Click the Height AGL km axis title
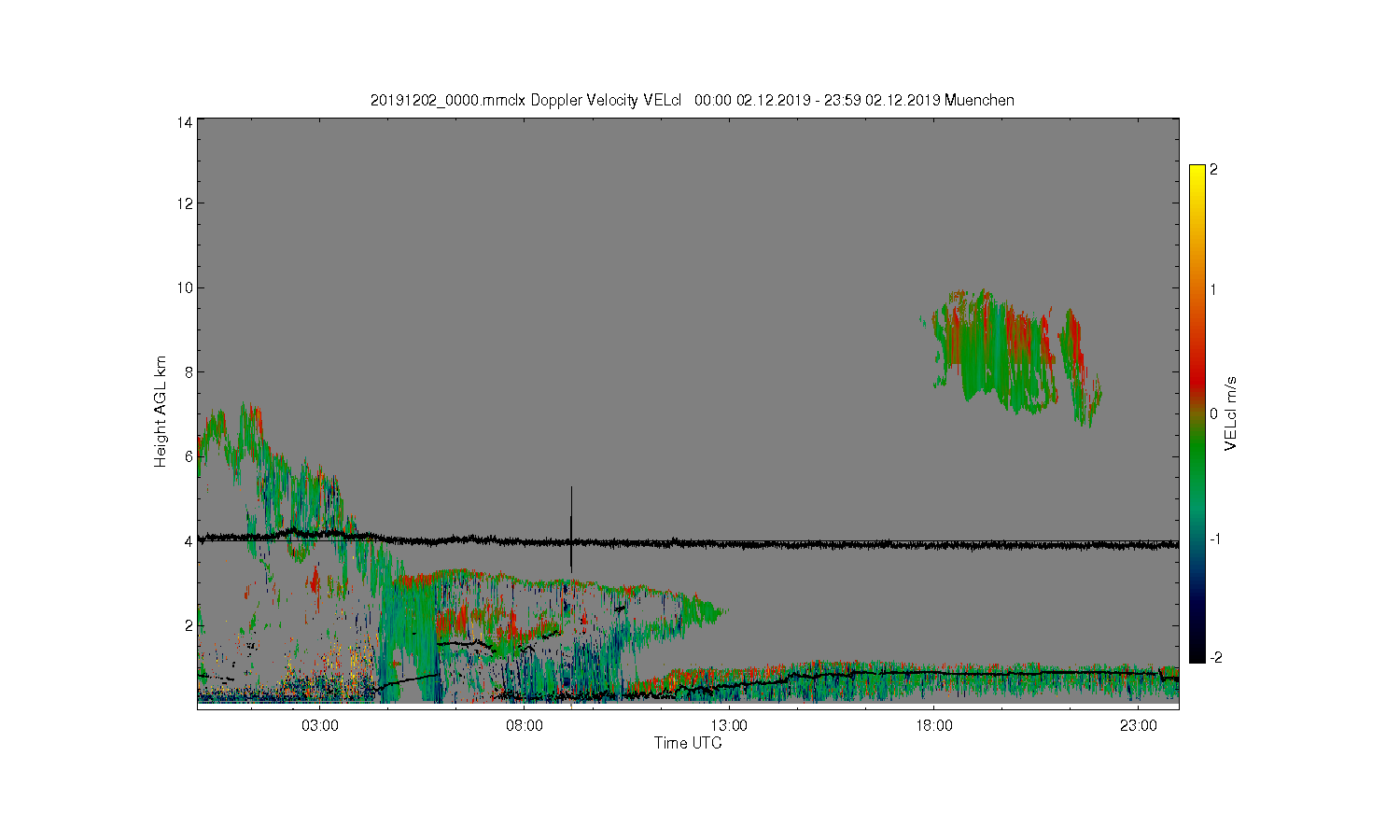Image resolution: width=1400 pixels, height=840 pixels. [161, 412]
